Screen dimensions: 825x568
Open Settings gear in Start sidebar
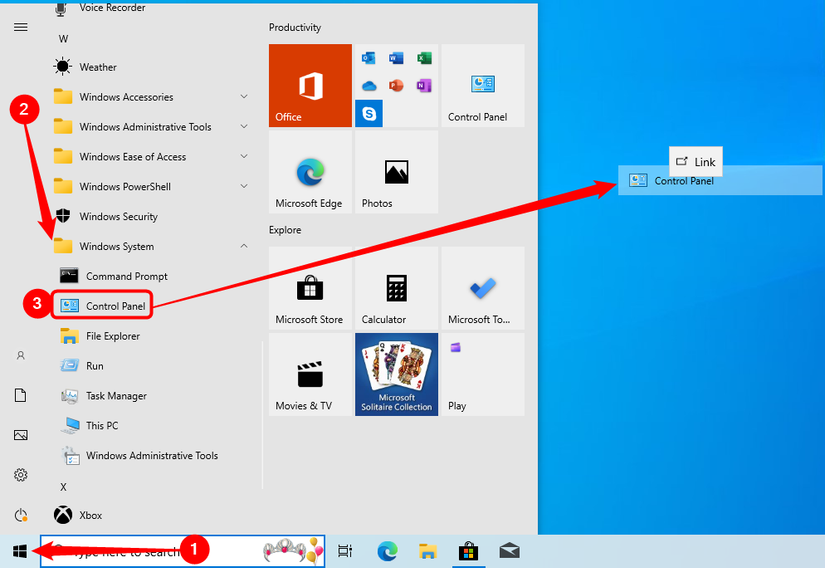pos(20,475)
